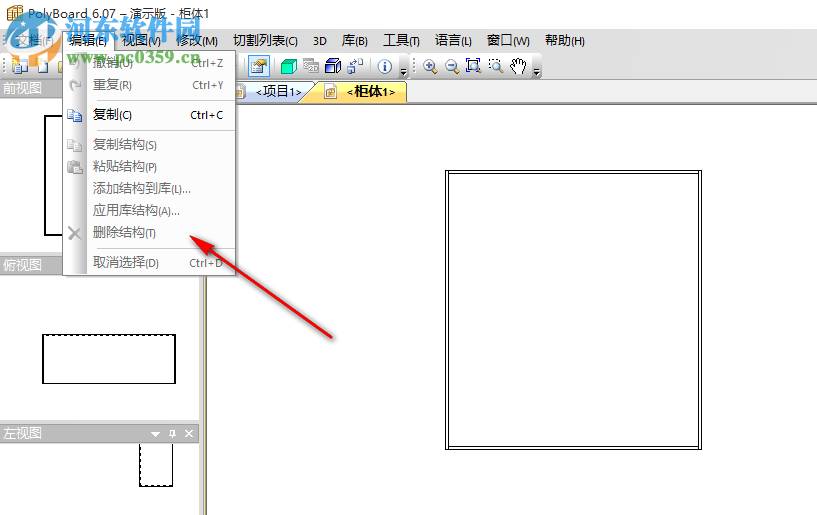The image size is (817, 515).
Task: Open the 编辑(E) menu
Action: click(88, 41)
